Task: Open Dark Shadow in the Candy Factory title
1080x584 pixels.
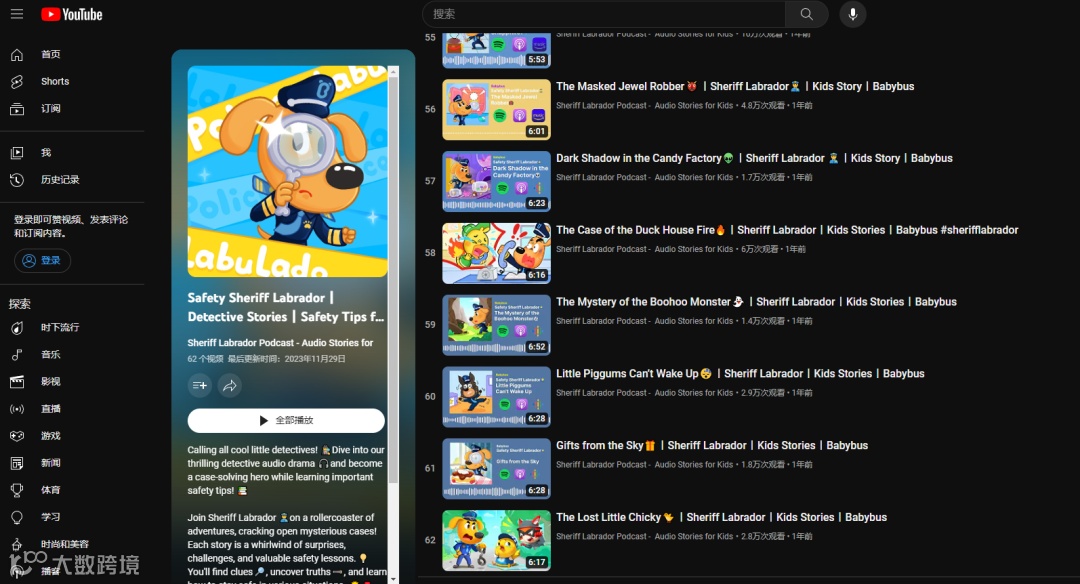Action: pyautogui.click(x=754, y=158)
